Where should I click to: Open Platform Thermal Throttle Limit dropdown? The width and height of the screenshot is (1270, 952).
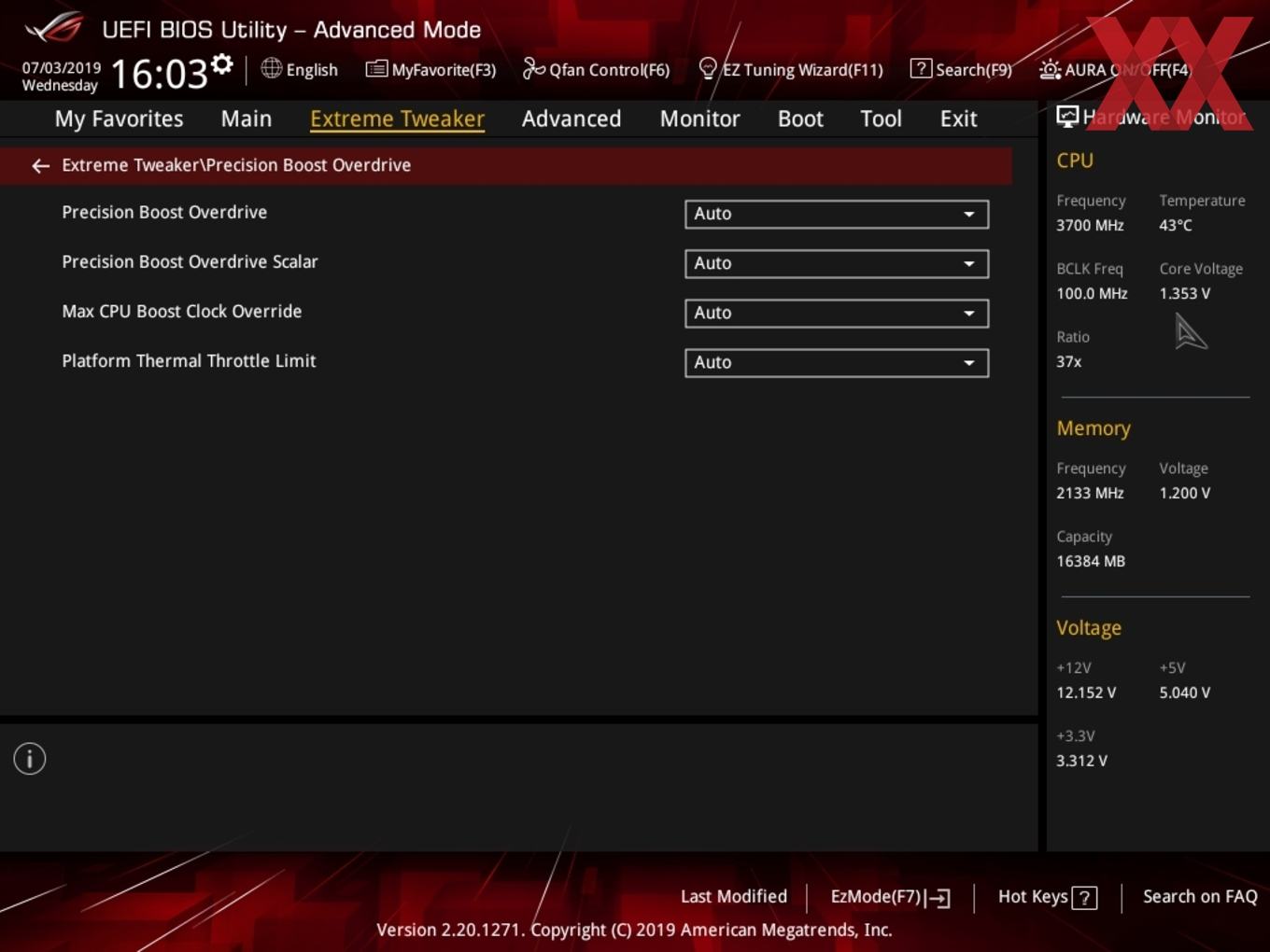pos(837,362)
